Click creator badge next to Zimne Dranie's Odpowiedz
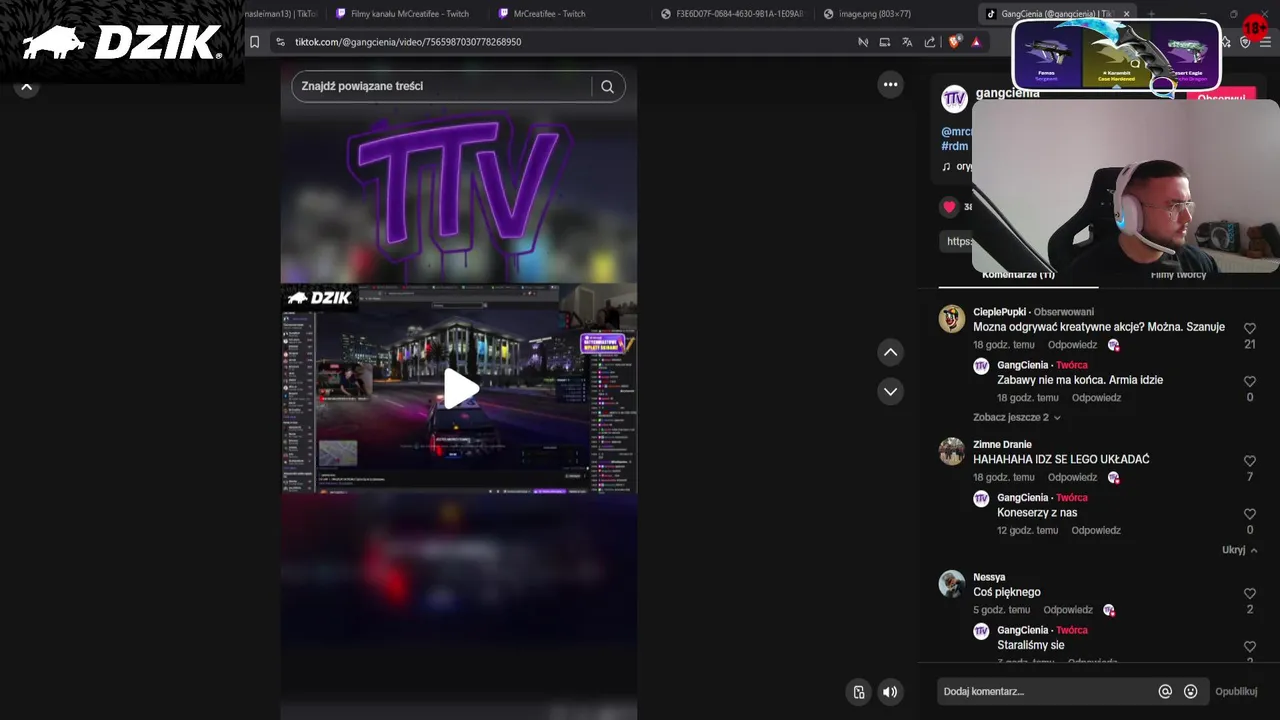Image resolution: width=1280 pixels, height=720 pixels. tap(1113, 478)
